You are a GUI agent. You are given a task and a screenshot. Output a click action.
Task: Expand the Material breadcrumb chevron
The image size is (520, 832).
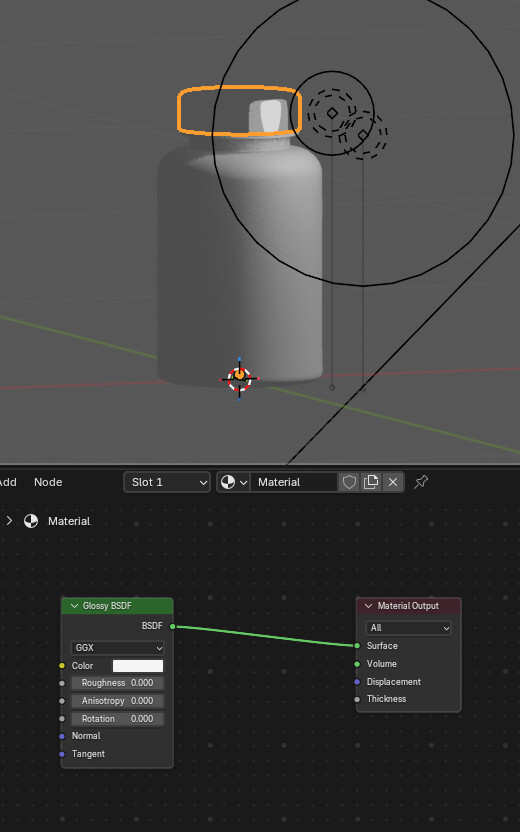coord(9,521)
